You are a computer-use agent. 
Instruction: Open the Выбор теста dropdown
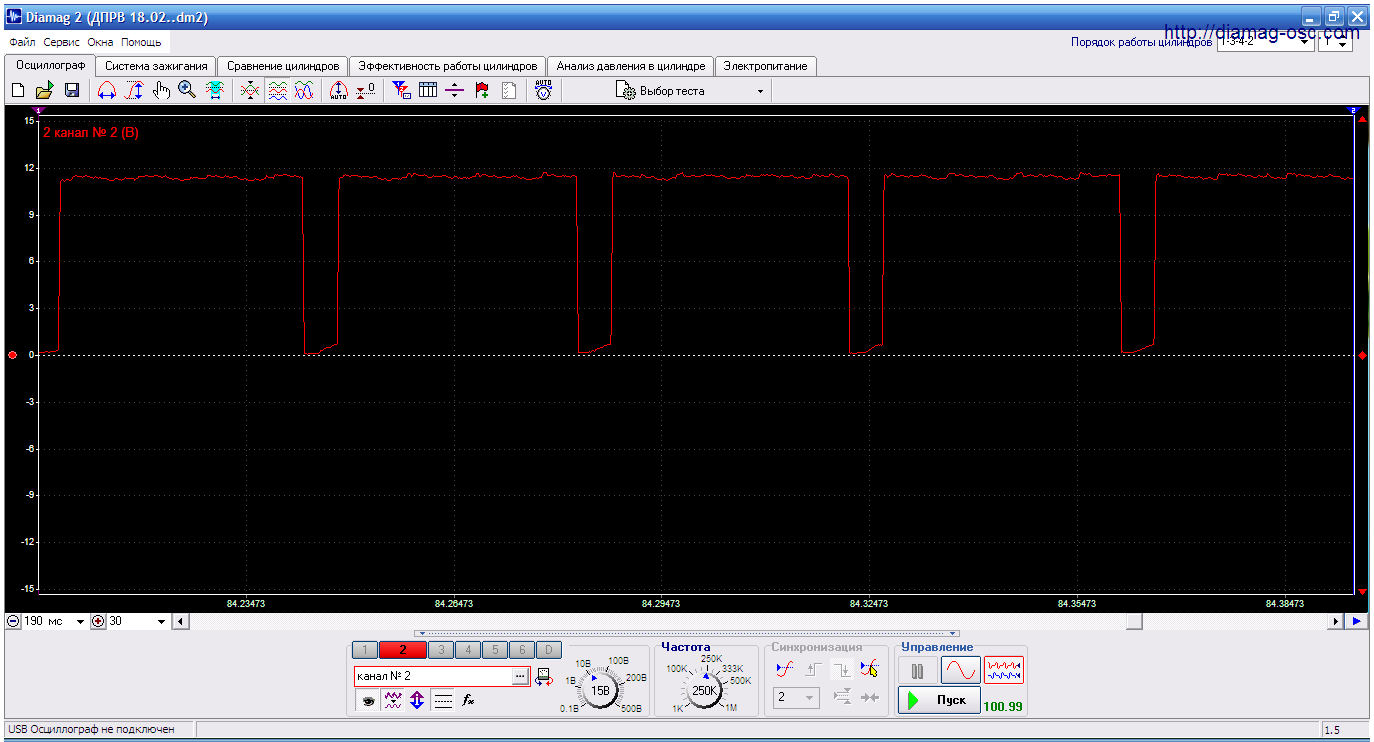pyautogui.click(x=692, y=91)
